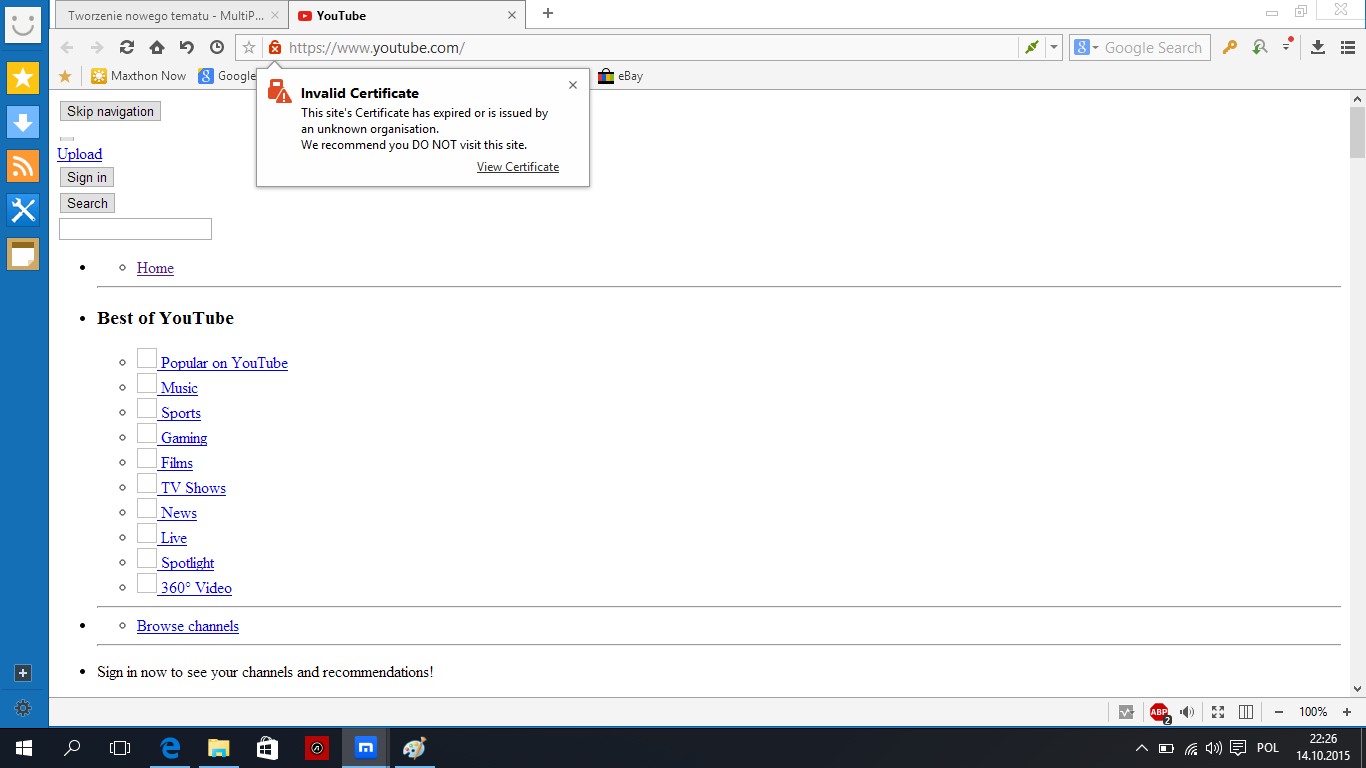Open File Explorer from the taskbar
This screenshot has width=1366, height=768.
pos(219,747)
